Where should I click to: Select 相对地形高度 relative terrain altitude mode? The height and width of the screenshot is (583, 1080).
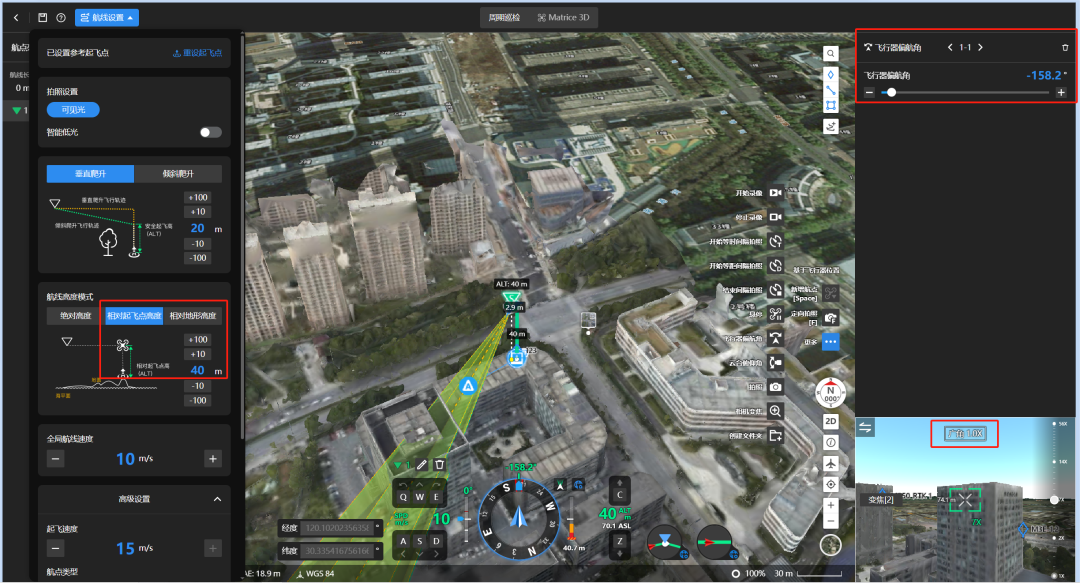pyautogui.click(x=193, y=316)
